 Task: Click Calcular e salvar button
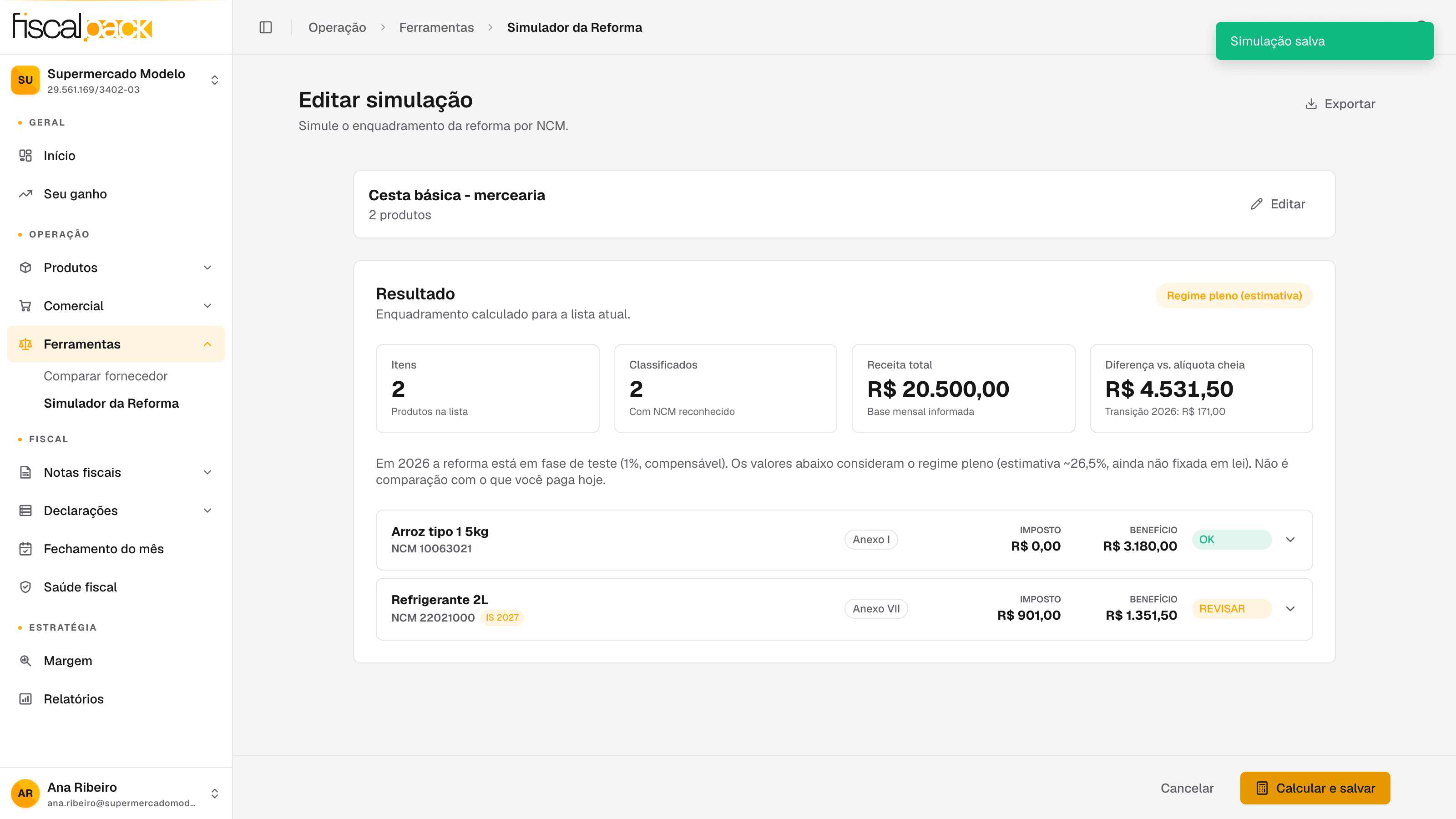pyautogui.click(x=1315, y=788)
